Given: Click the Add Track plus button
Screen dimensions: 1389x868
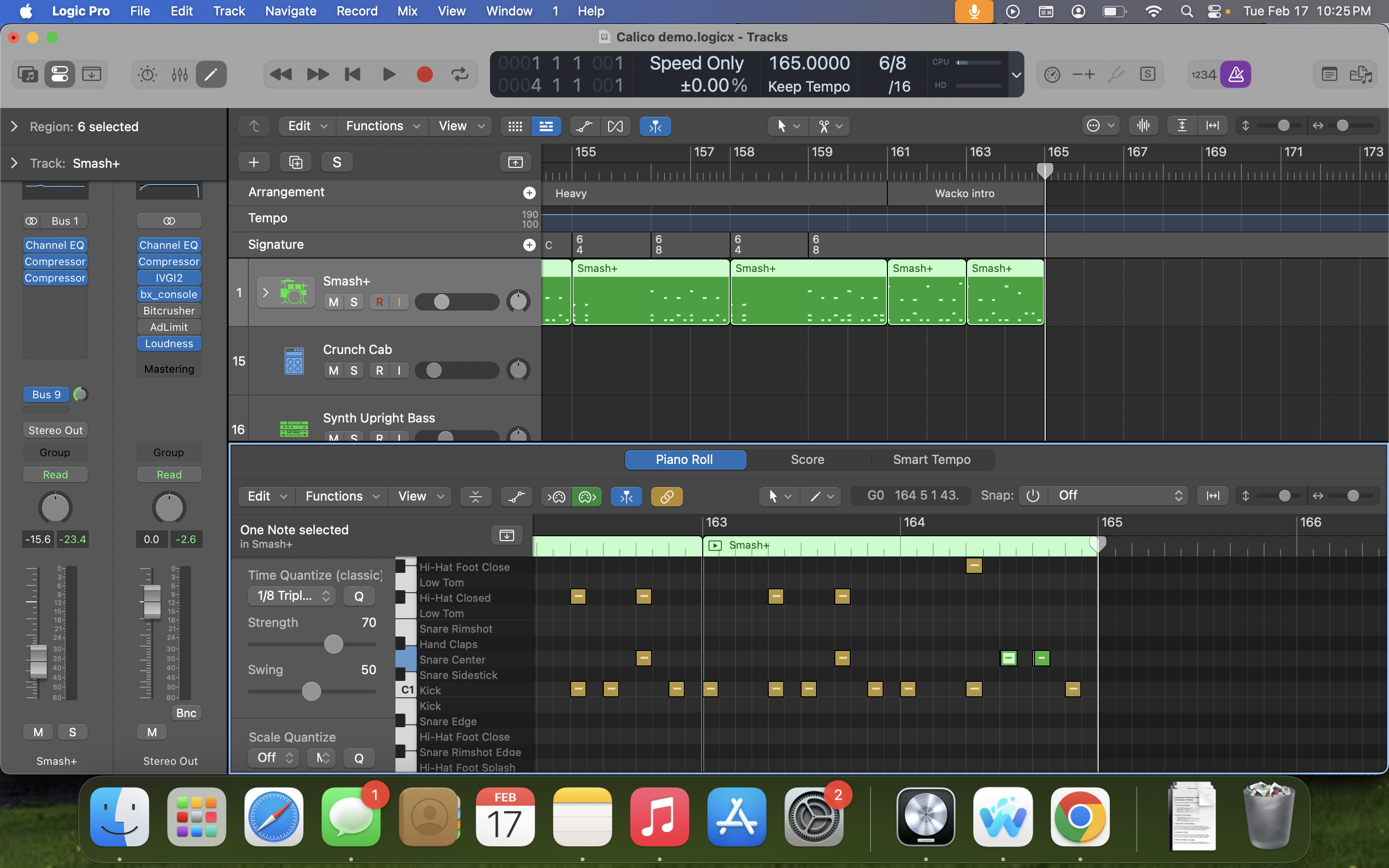Looking at the screenshot, I should pos(254,163).
